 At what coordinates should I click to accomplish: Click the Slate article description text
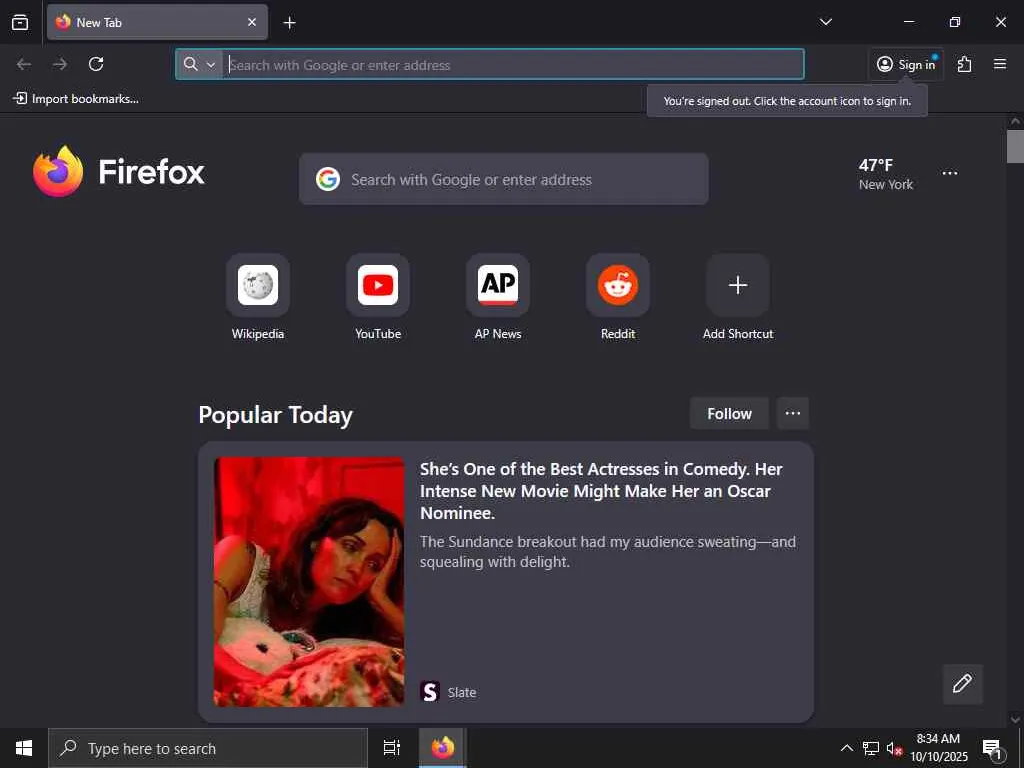608,552
